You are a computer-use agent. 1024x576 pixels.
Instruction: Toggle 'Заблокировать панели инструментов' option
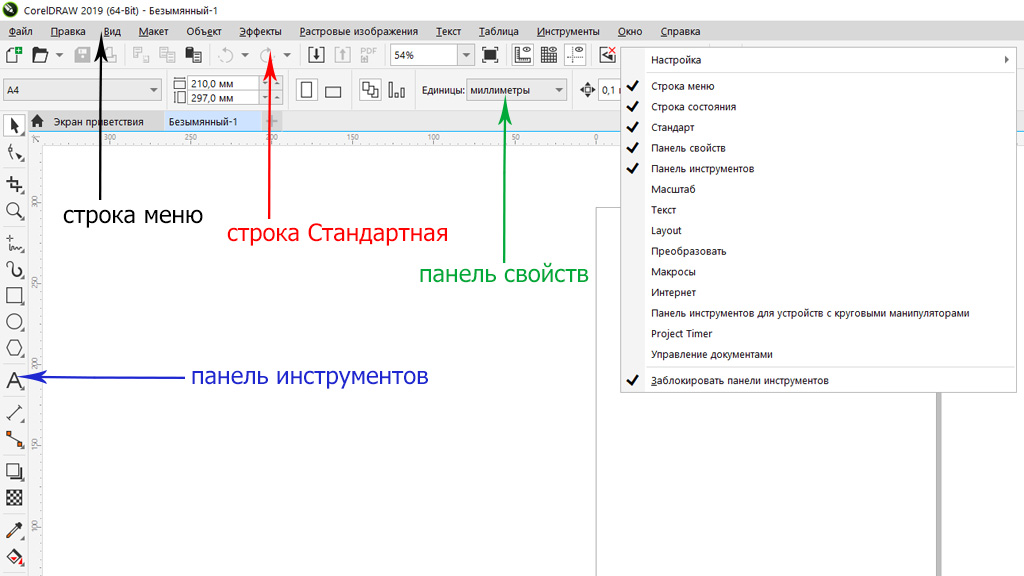[739, 380]
